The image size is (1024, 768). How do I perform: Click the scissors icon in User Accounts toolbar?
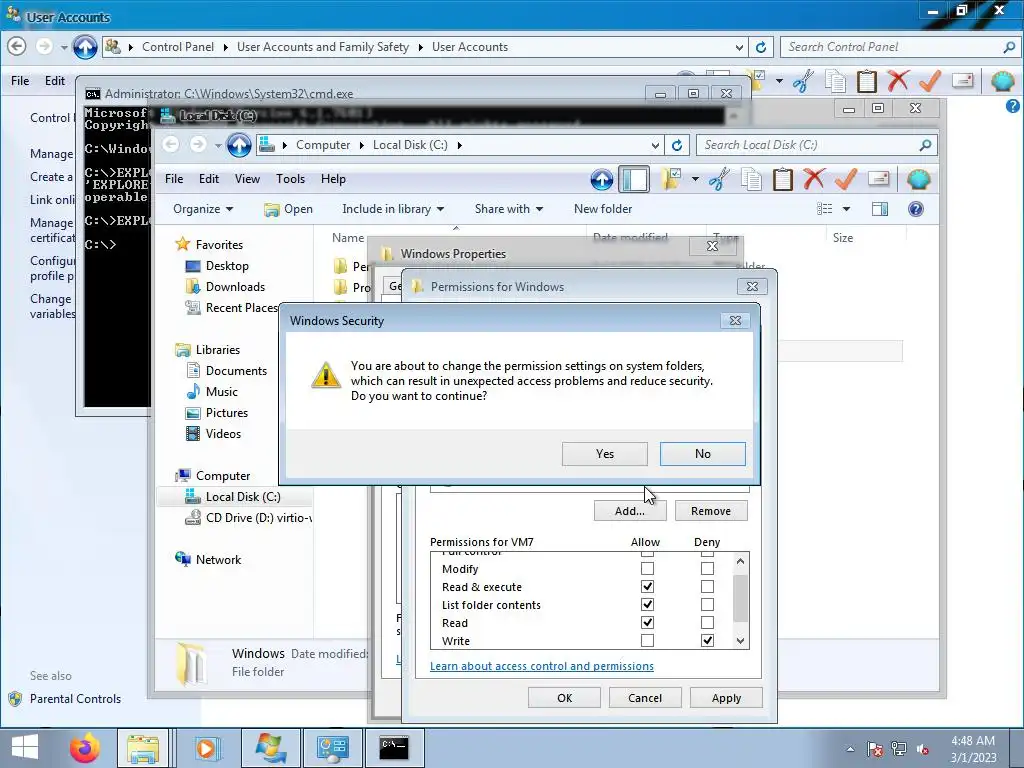coord(803,81)
